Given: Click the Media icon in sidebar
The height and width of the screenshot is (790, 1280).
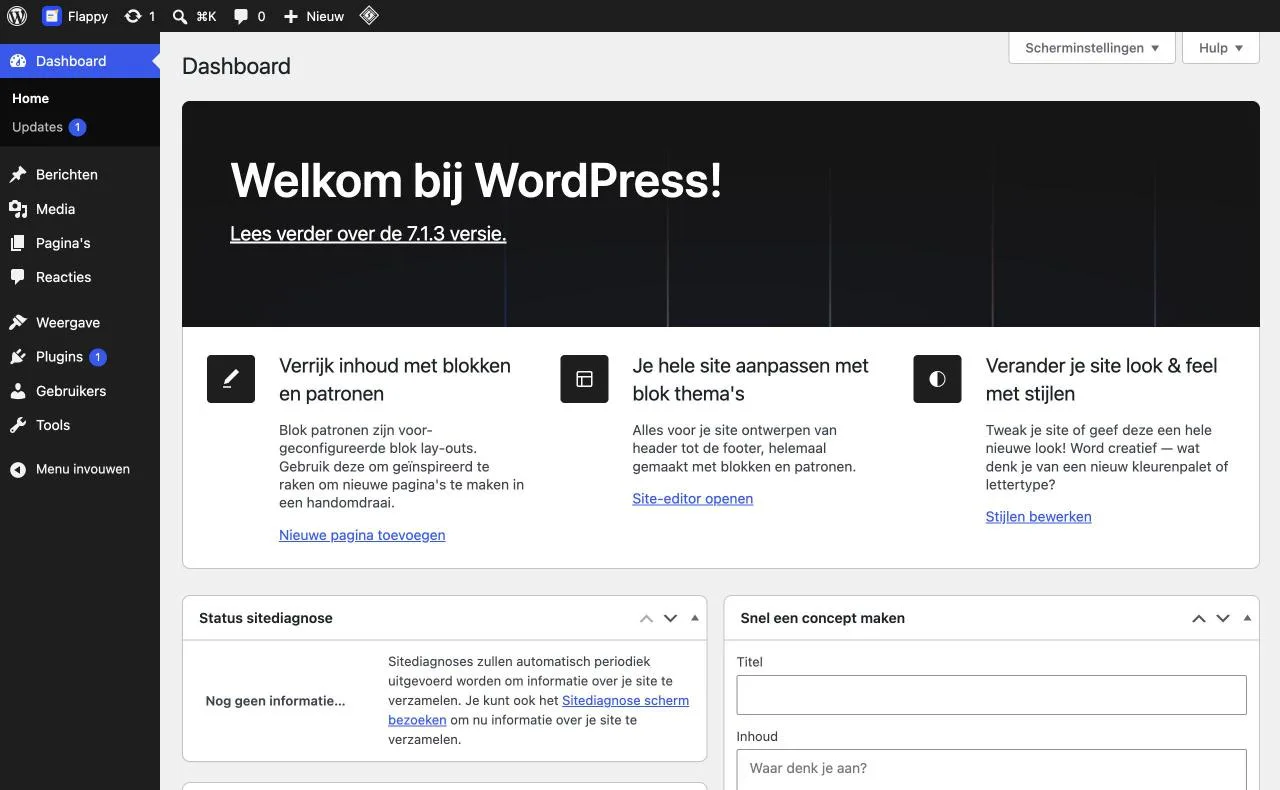Looking at the screenshot, I should pyautogui.click(x=18, y=209).
